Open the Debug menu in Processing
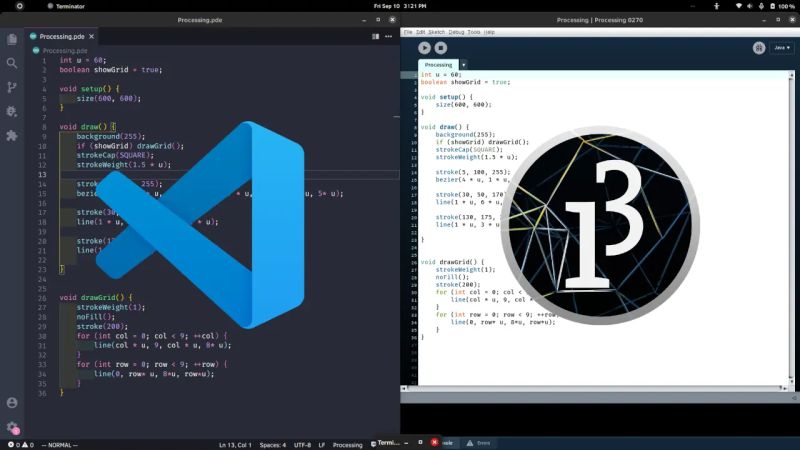 click(456, 32)
